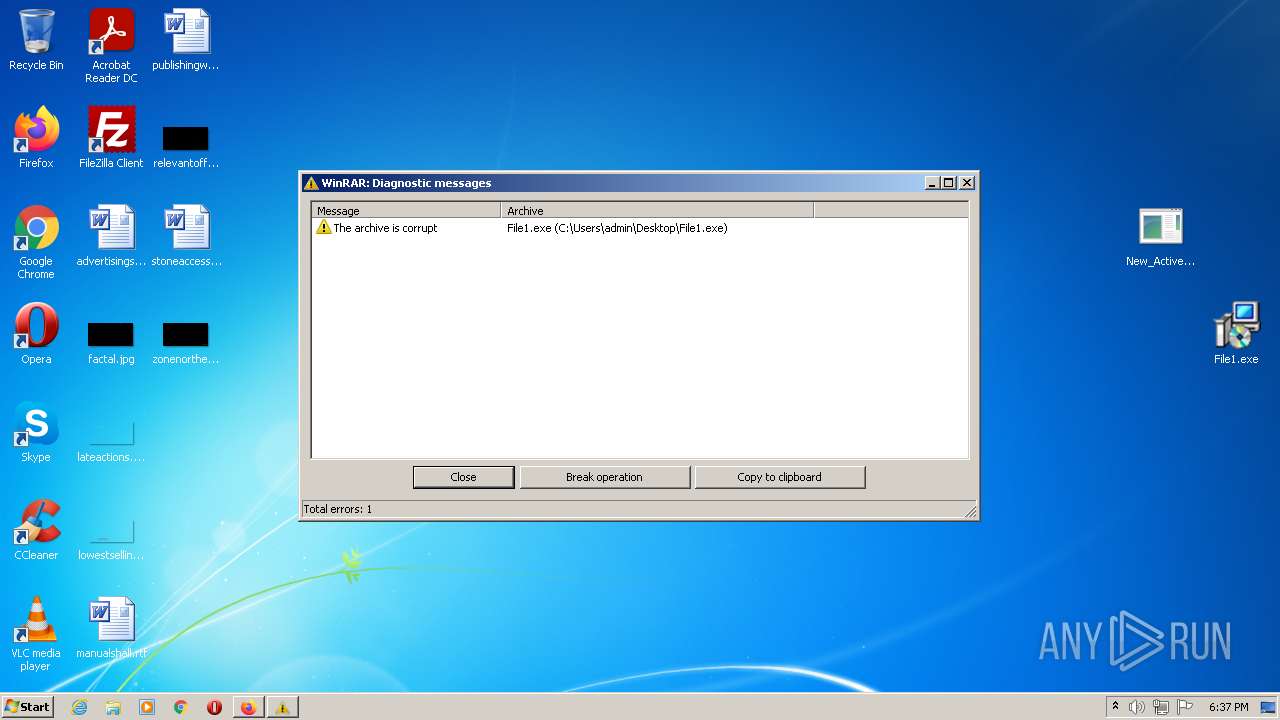Sort by the Archive column header
1280x720 pixels.
point(657,211)
